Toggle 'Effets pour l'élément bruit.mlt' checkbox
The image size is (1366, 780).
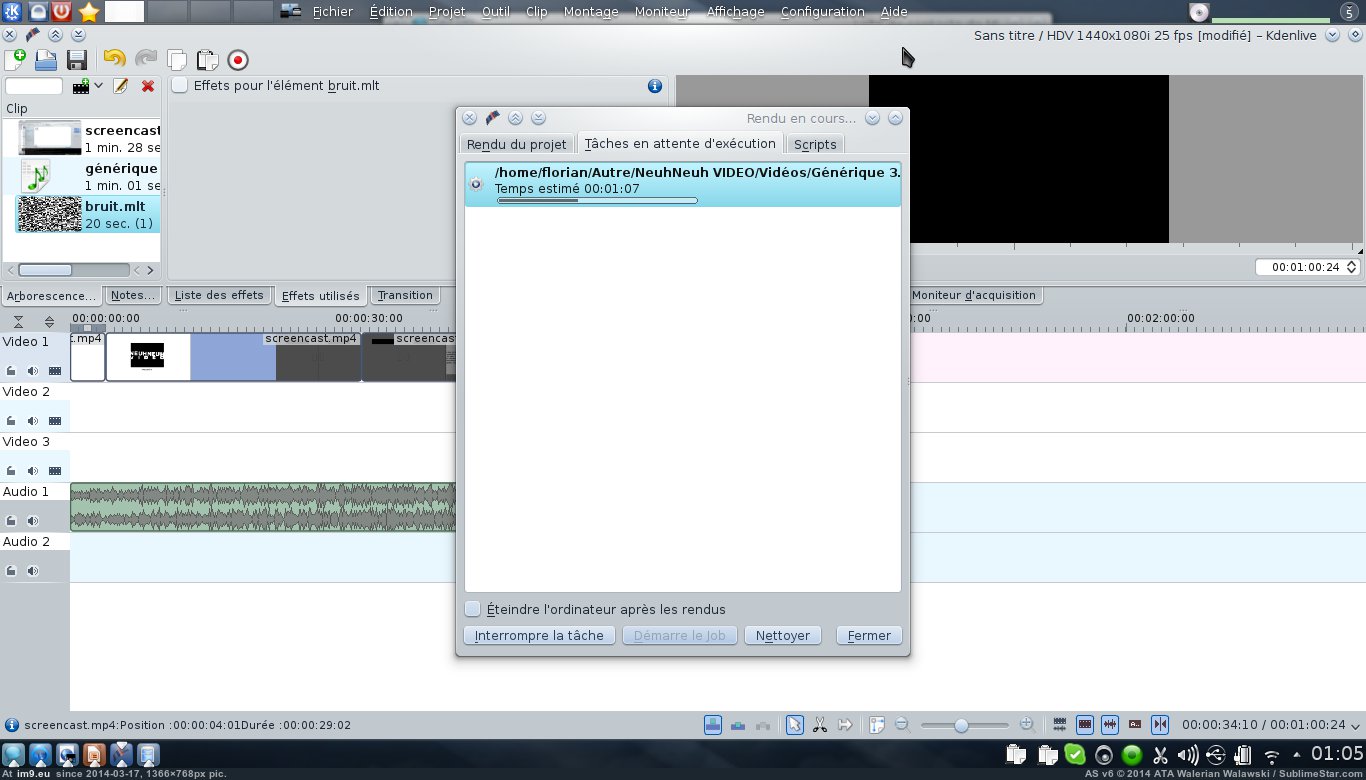(x=180, y=86)
